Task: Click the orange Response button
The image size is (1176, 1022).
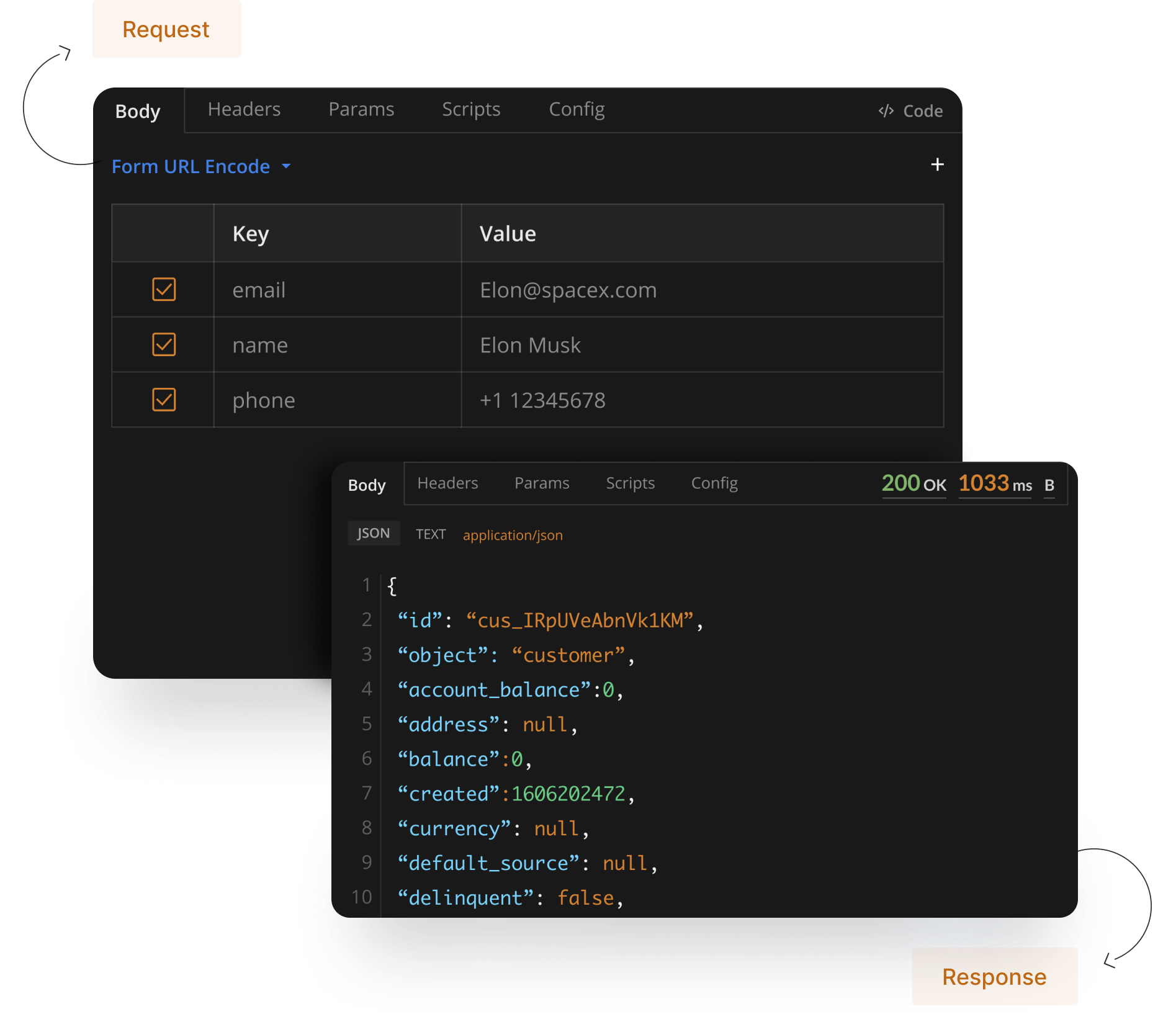Action: 994,976
